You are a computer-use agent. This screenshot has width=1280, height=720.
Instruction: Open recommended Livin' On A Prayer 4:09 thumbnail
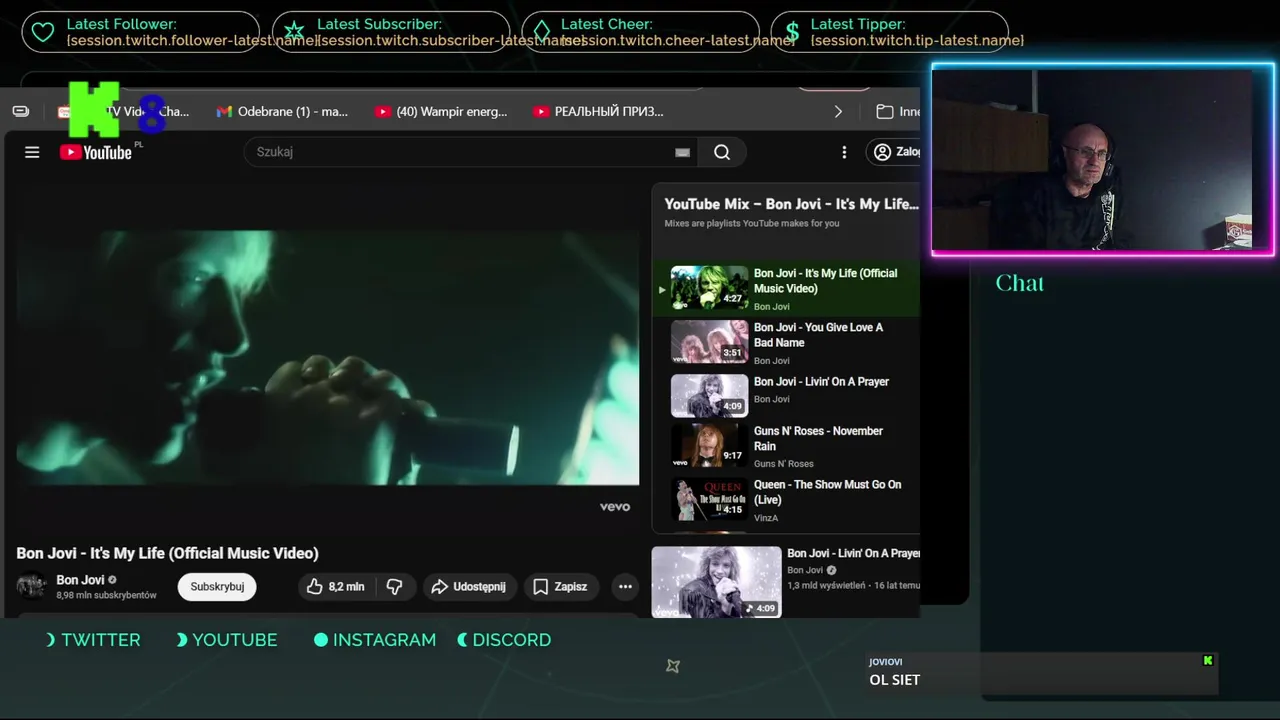point(716,581)
